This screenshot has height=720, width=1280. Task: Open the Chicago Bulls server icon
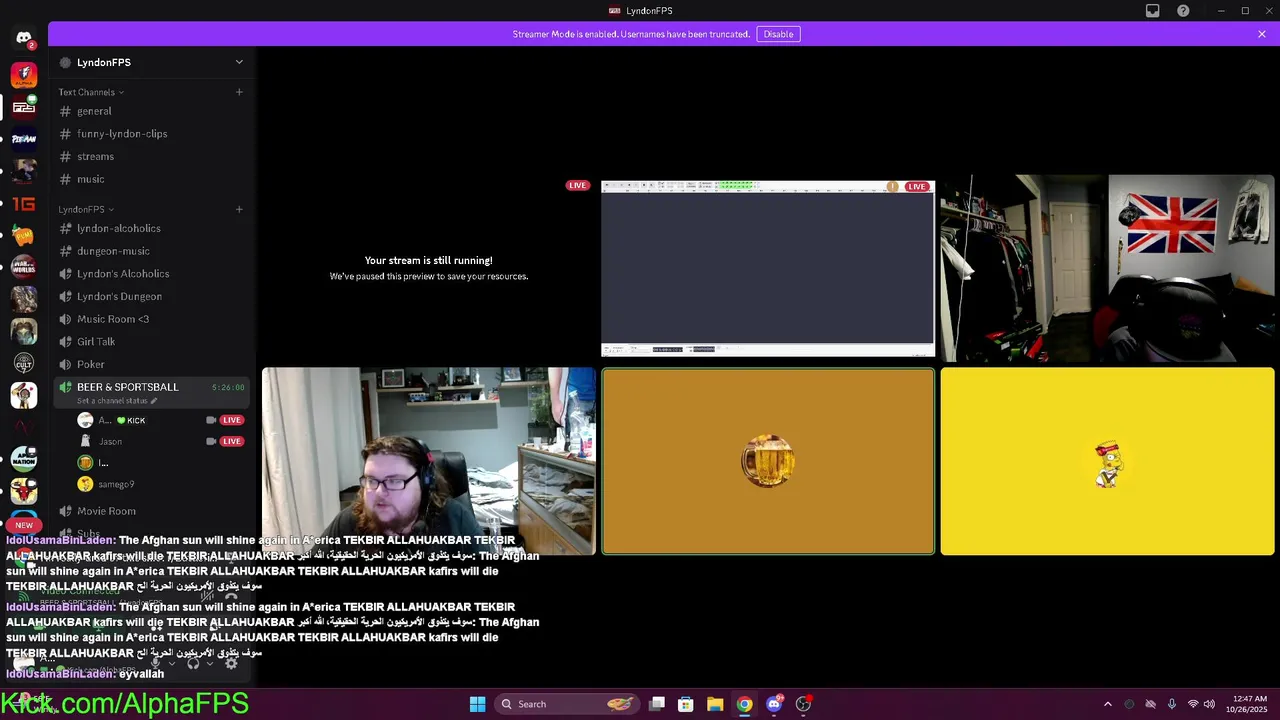[x=24, y=491]
